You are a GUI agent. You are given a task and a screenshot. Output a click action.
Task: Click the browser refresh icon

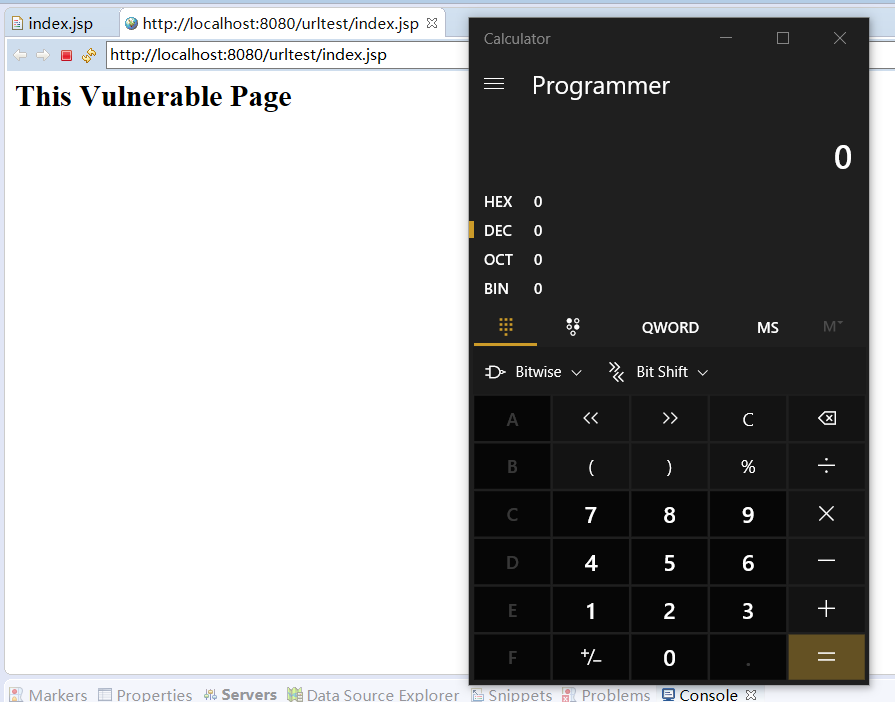tap(89, 55)
